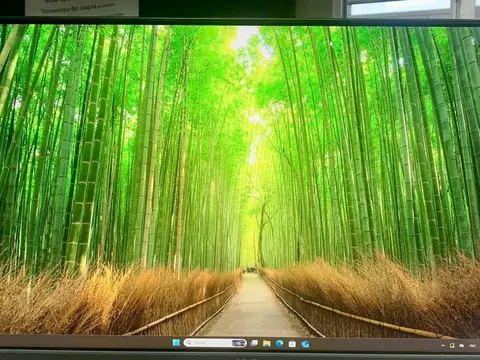
Task: Open the Windows Start menu
Action: [176, 343]
